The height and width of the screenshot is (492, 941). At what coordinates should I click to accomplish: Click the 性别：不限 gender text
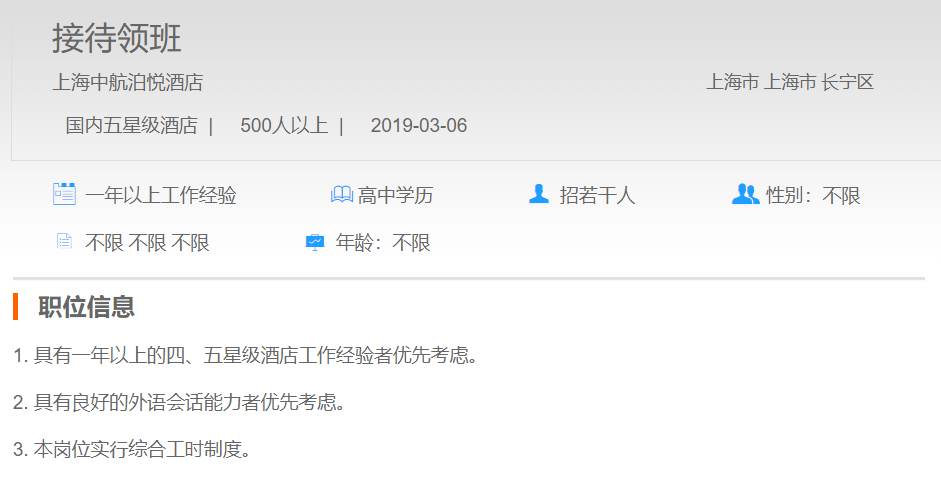(x=813, y=196)
